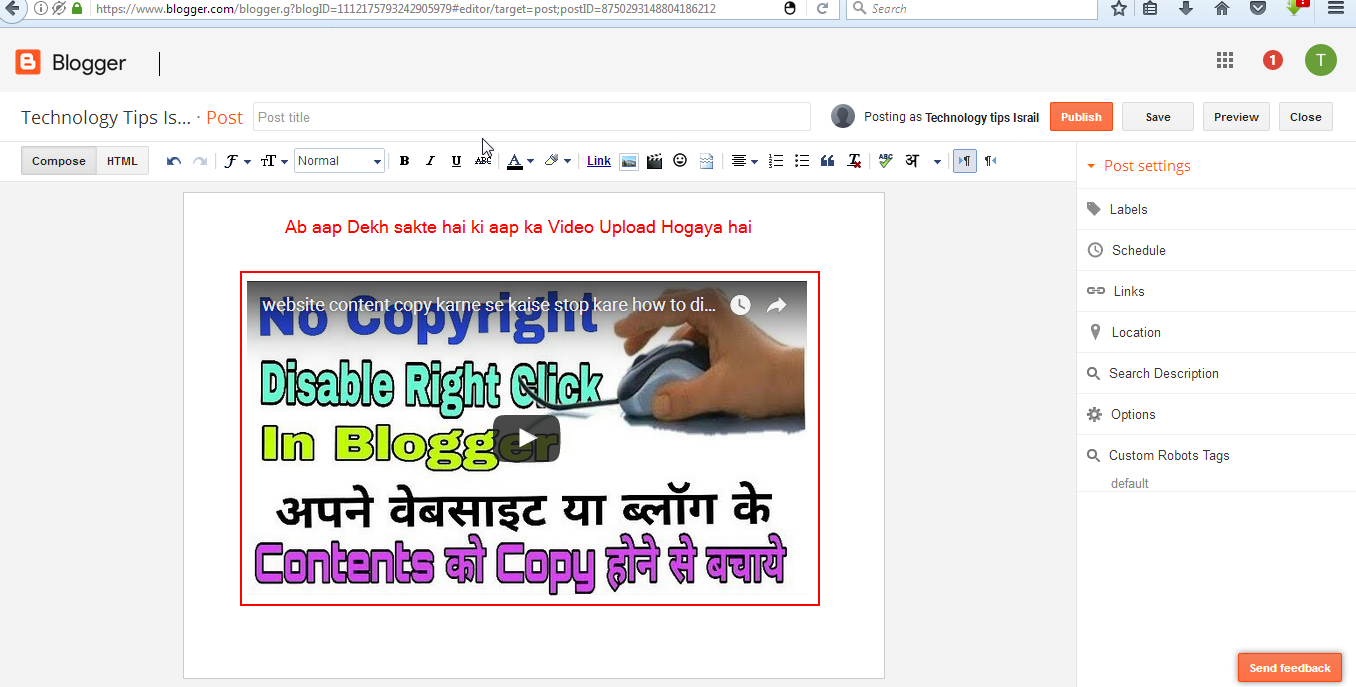Bookmark this page with the star
1356x687 pixels.
(1119, 8)
